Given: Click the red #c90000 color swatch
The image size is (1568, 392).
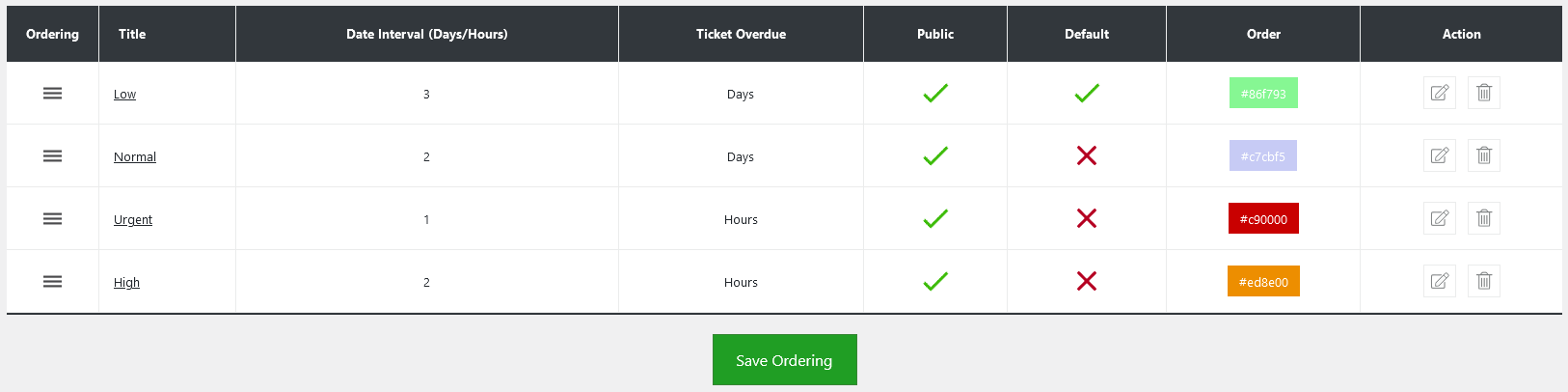Looking at the screenshot, I should pyautogui.click(x=1263, y=218).
